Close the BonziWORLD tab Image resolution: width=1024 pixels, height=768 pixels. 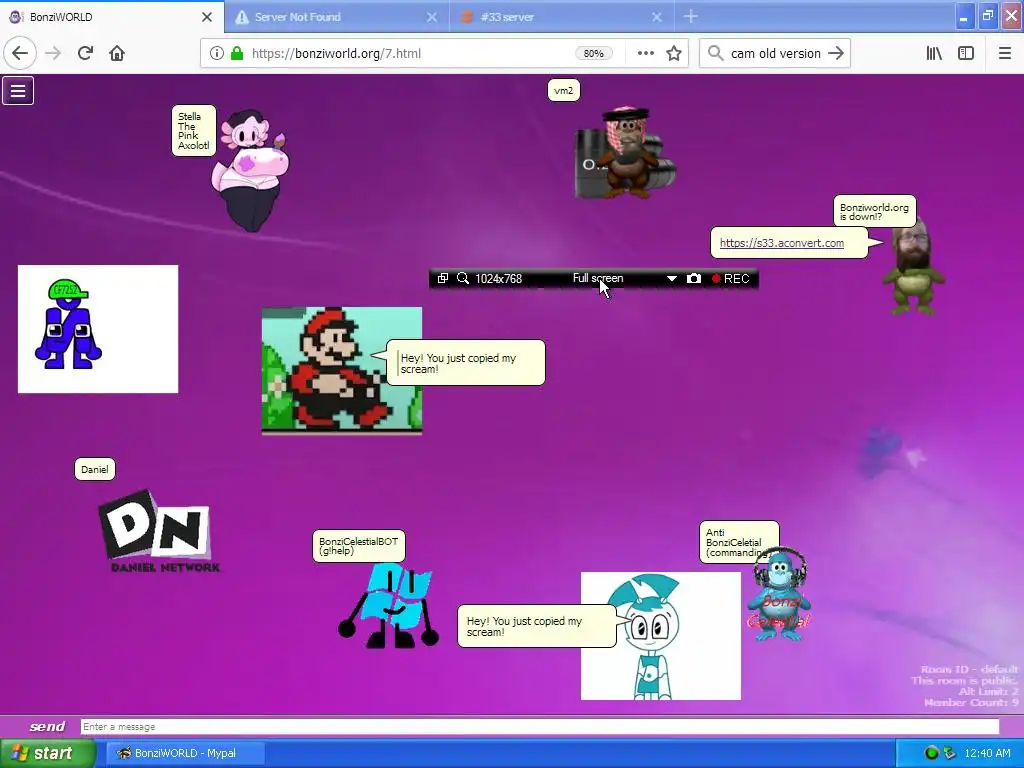point(206,17)
